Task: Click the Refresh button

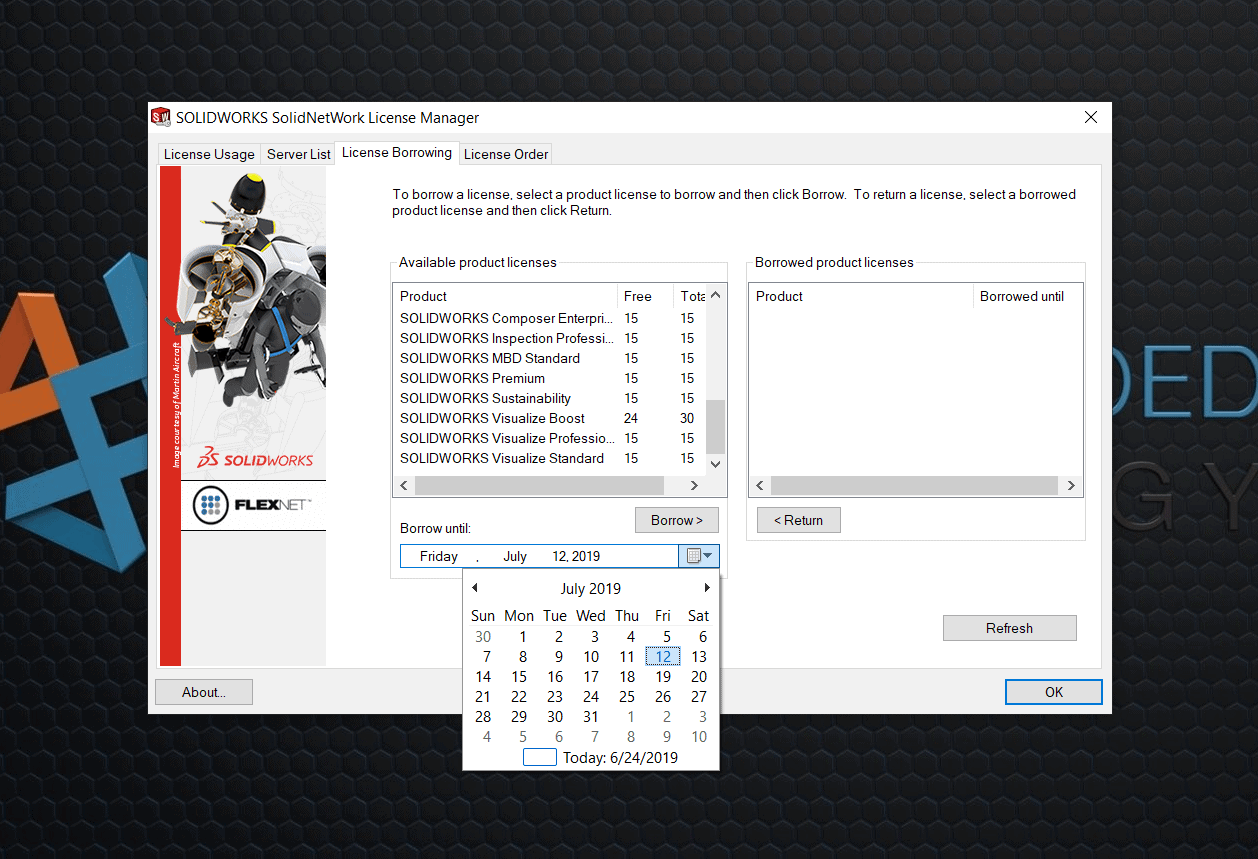Action: 1009,628
